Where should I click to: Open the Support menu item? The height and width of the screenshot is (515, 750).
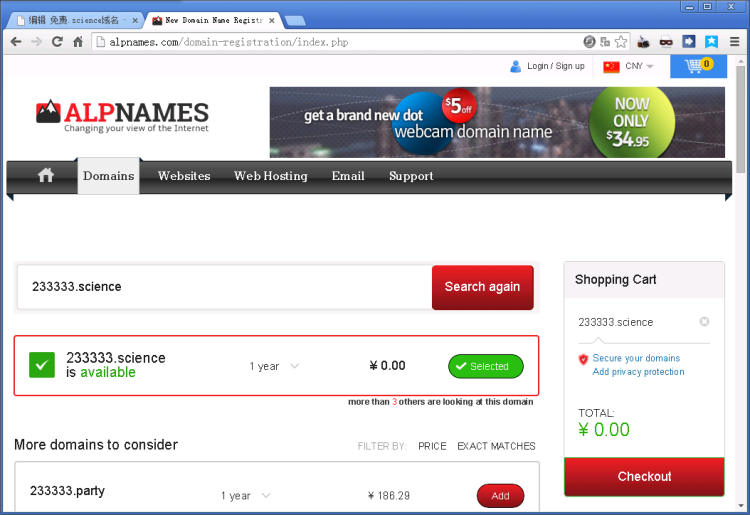pos(411,176)
